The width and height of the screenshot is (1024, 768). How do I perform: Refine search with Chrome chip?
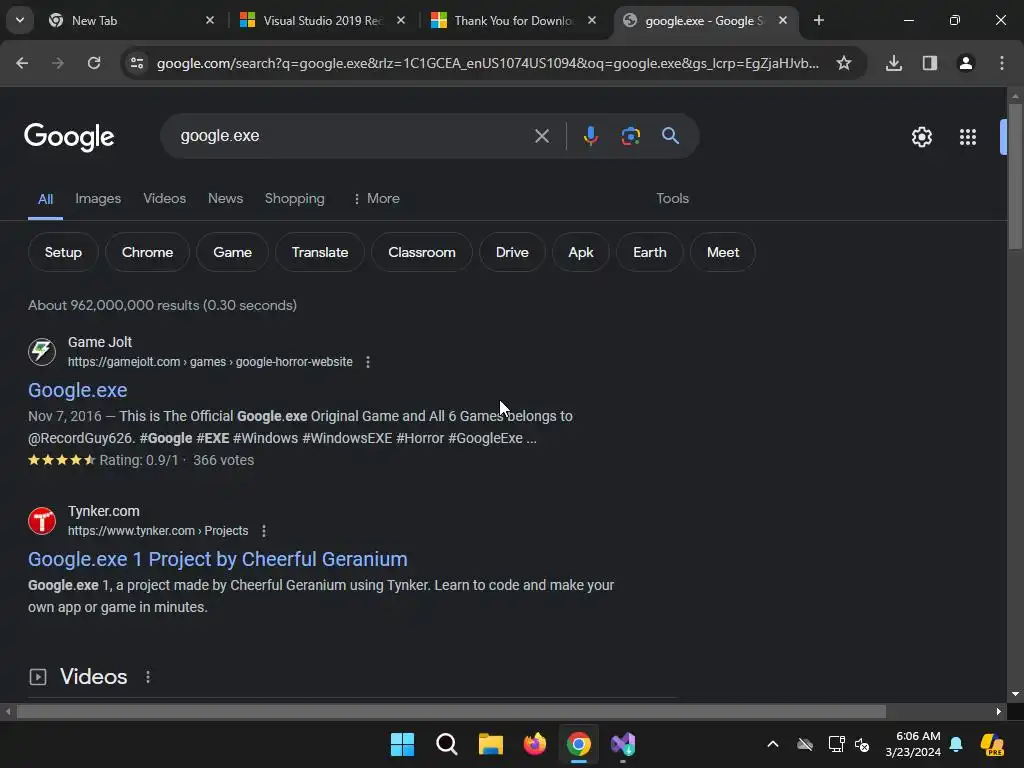[148, 252]
